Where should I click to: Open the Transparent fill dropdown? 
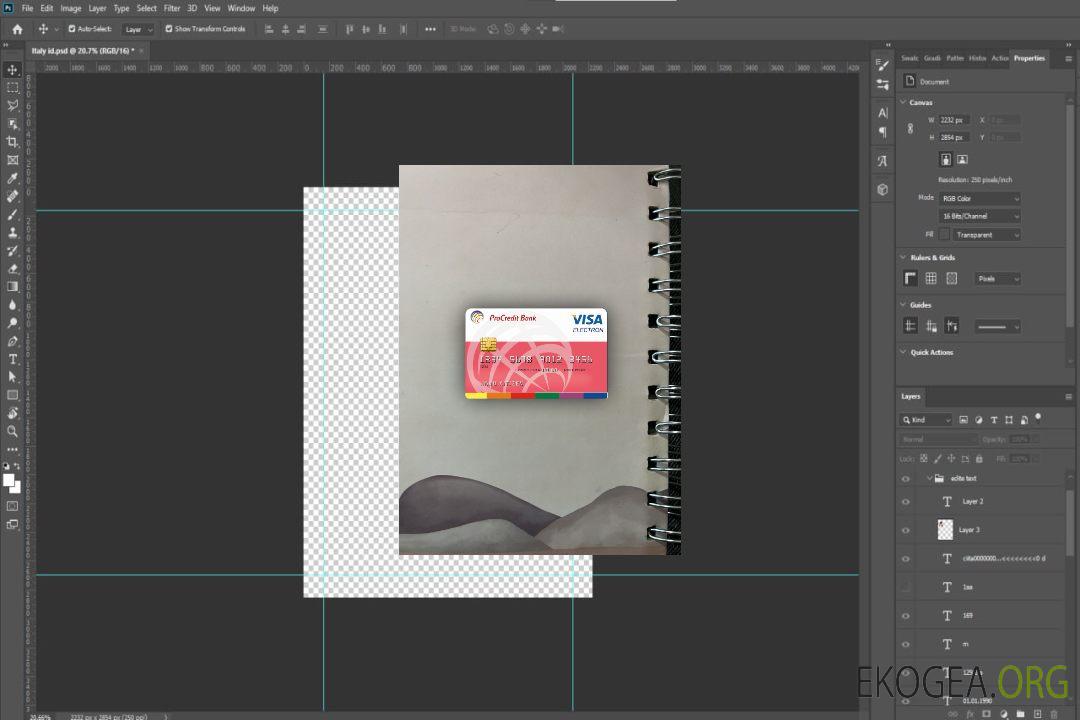986,235
